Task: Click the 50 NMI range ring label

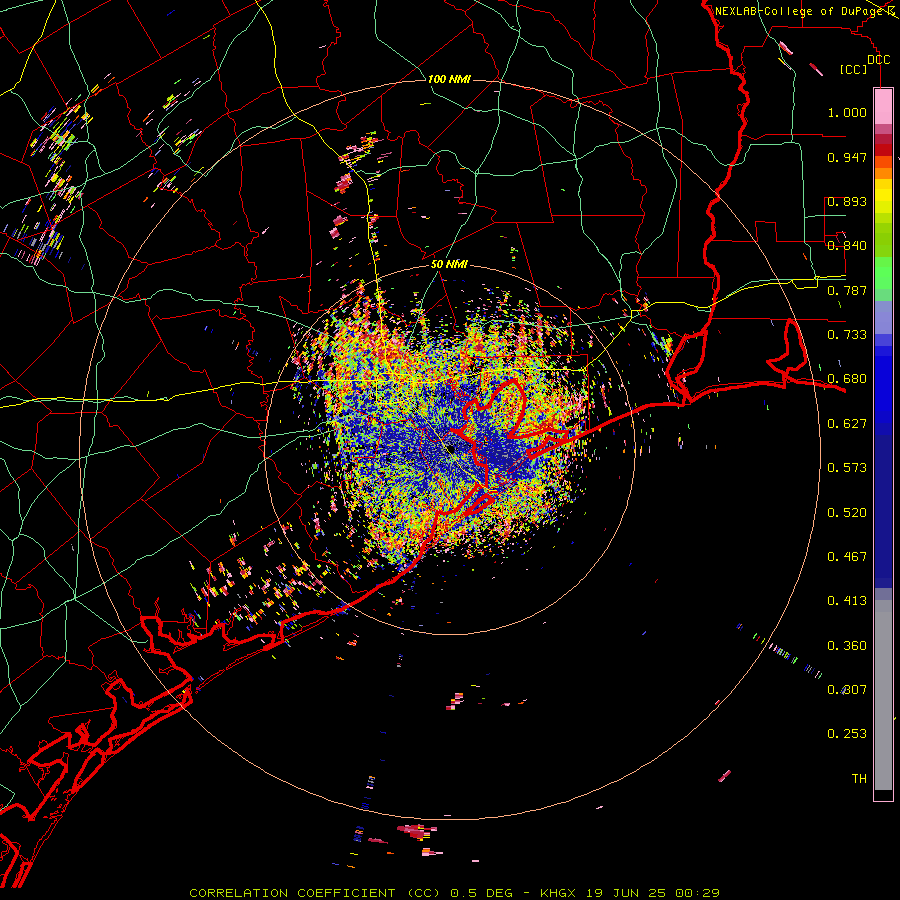Action: pyautogui.click(x=449, y=264)
